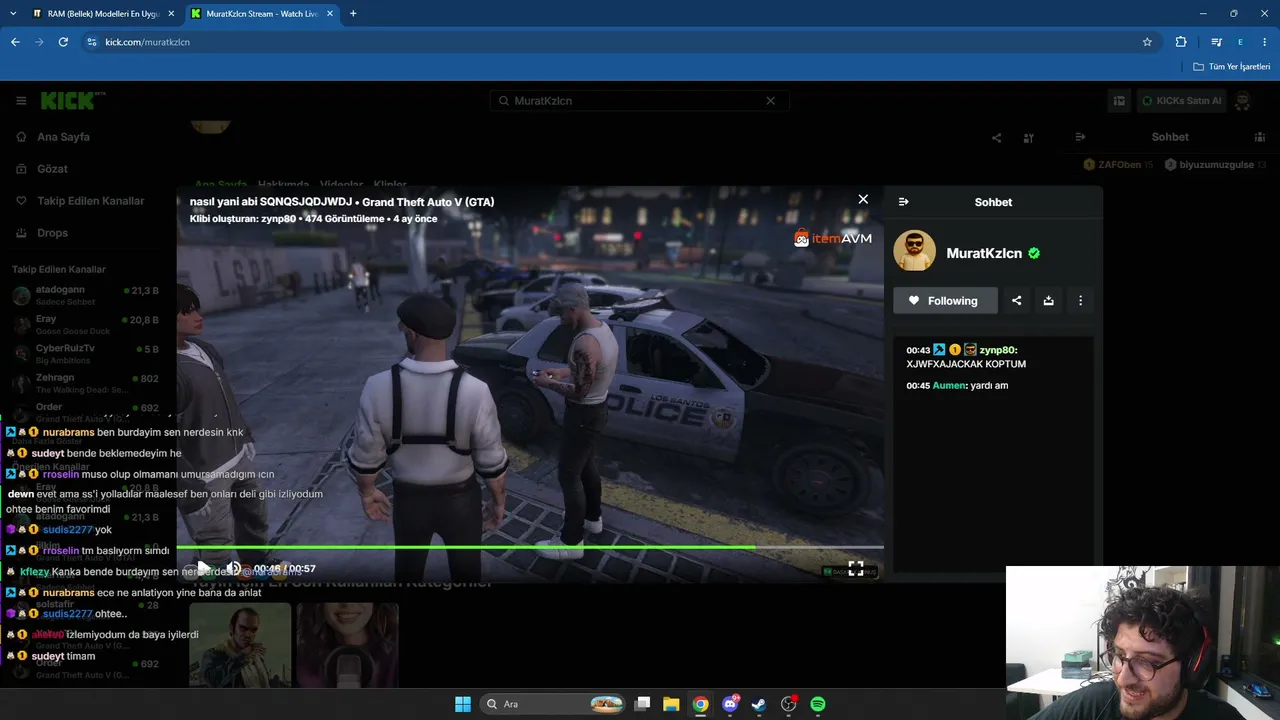Open Gözat in the sidebar
Image resolution: width=1280 pixels, height=720 pixels.
[x=52, y=169]
